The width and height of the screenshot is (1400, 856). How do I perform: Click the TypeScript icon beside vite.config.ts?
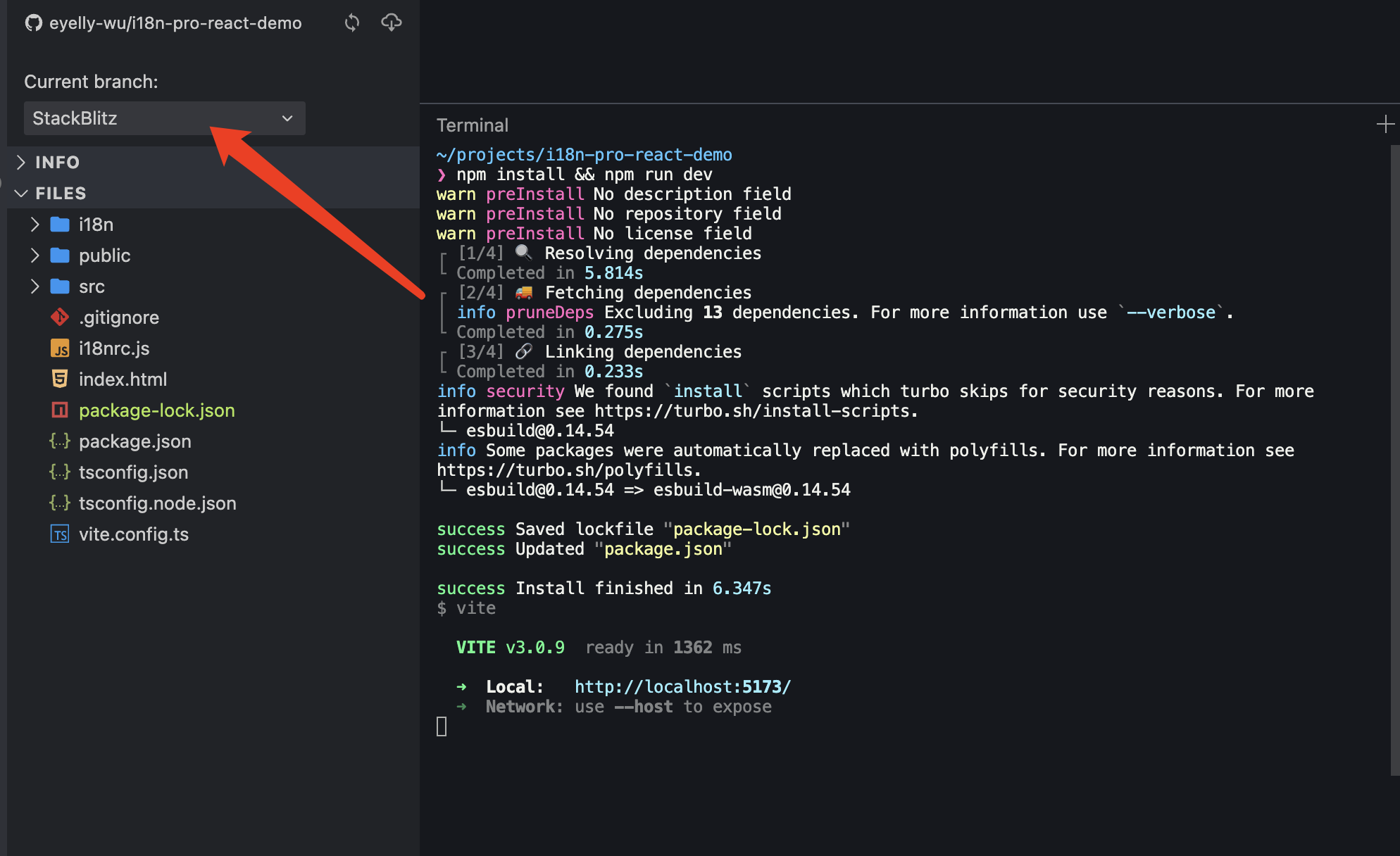(x=60, y=534)
